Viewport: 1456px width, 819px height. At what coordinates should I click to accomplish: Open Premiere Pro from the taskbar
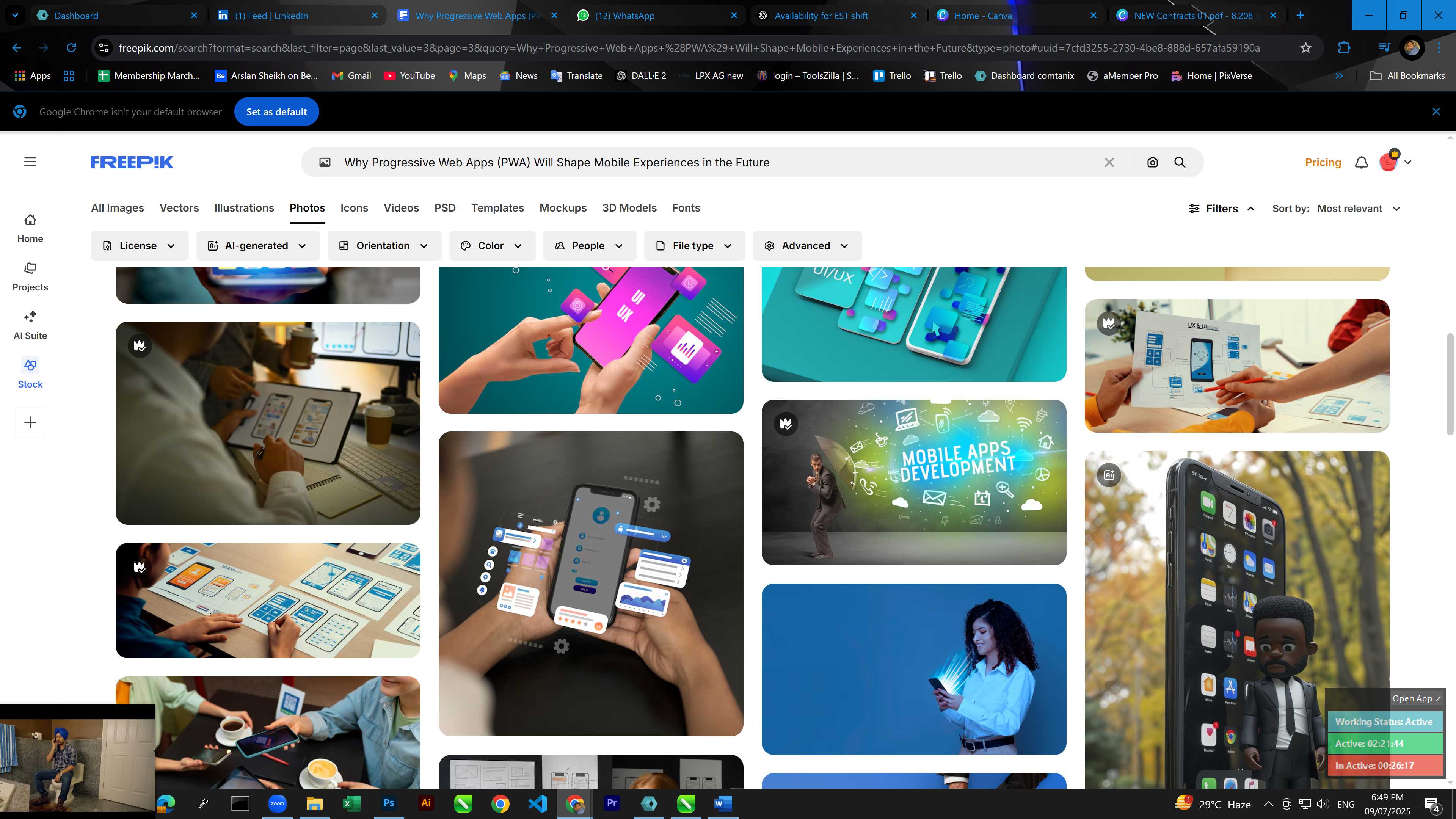tap(612, 803)
